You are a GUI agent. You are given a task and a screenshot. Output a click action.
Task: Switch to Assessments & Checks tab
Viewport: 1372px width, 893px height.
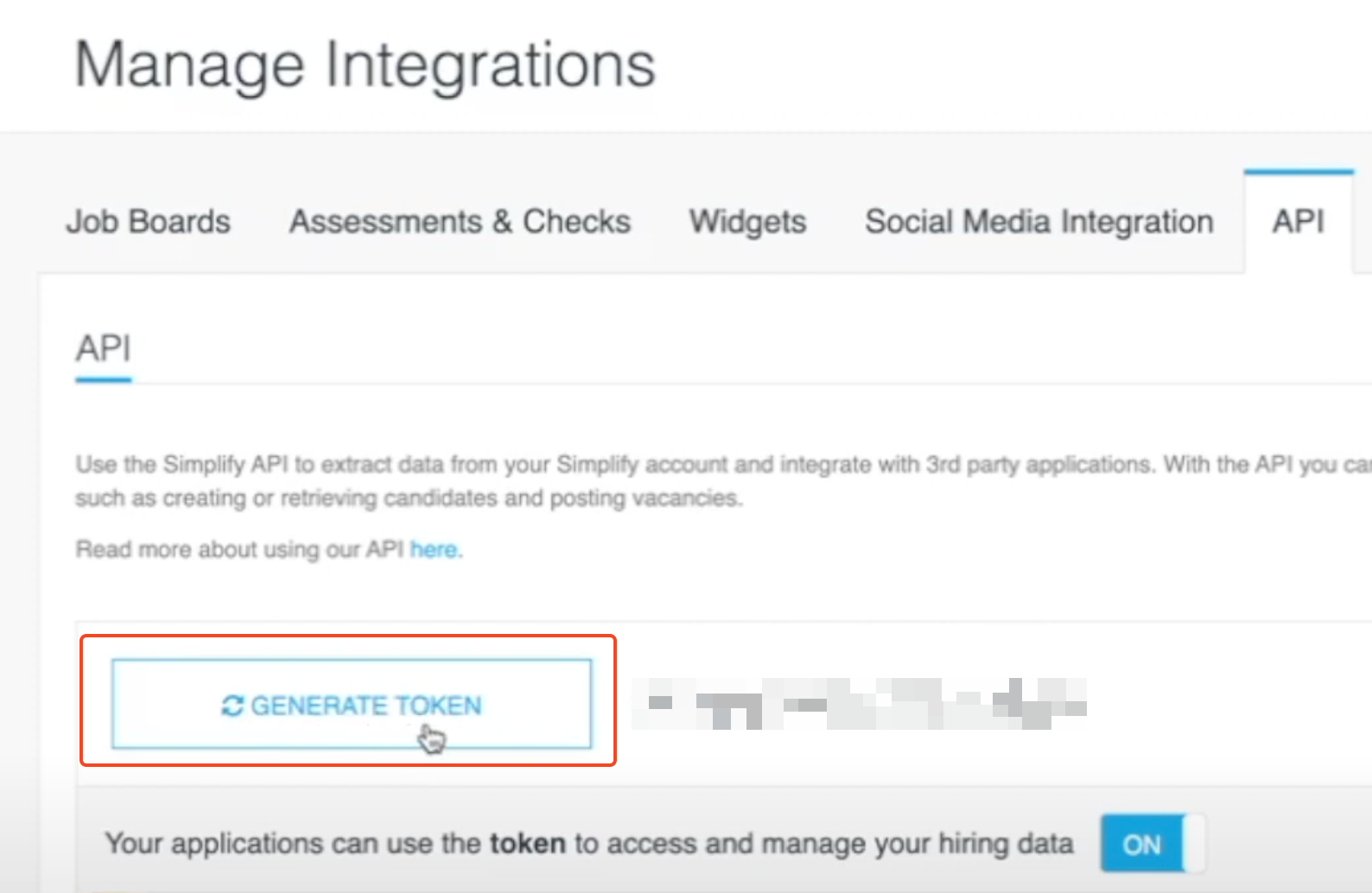460,222
